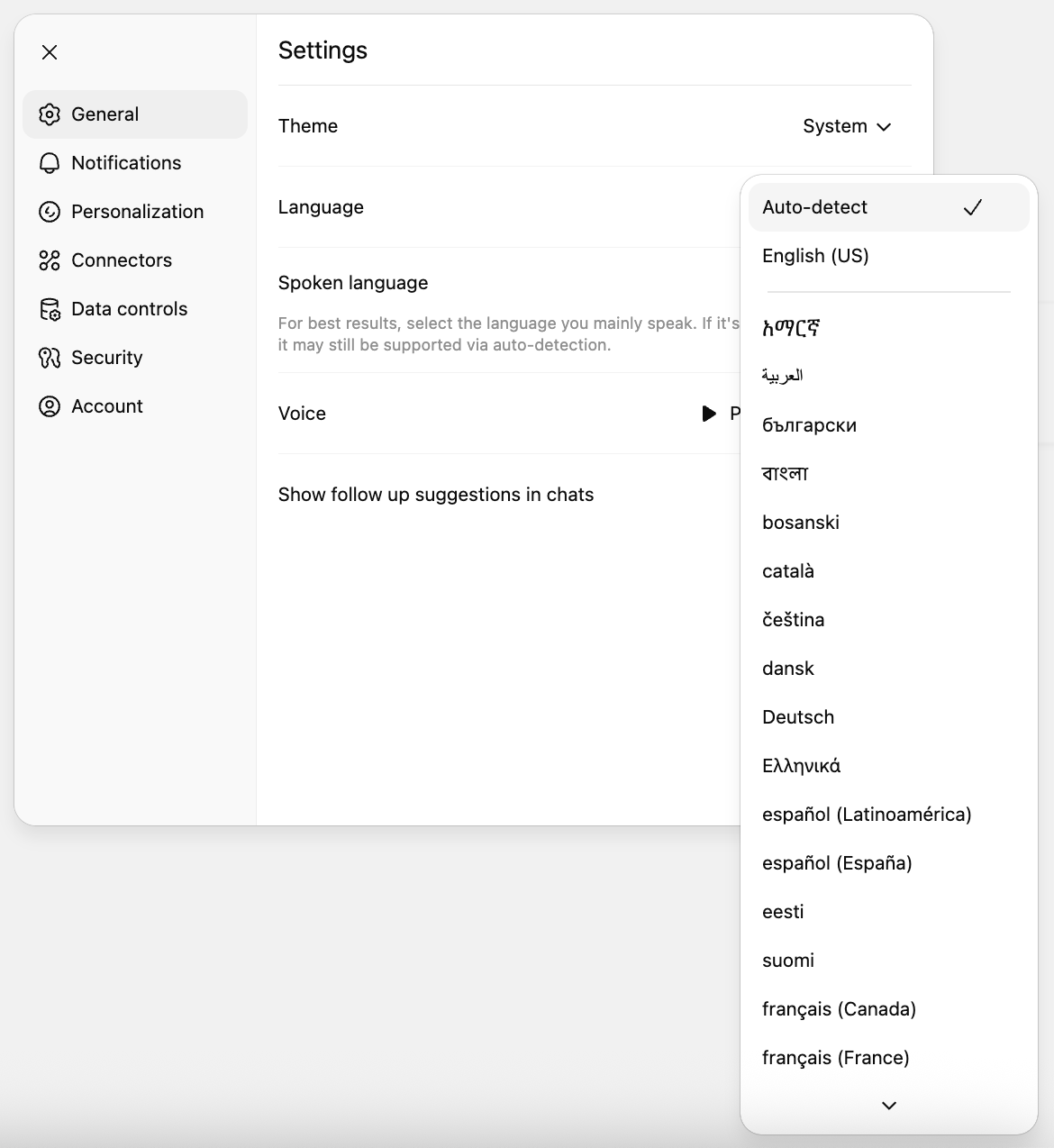Click the Notifications bell icon

coord(50,162)
